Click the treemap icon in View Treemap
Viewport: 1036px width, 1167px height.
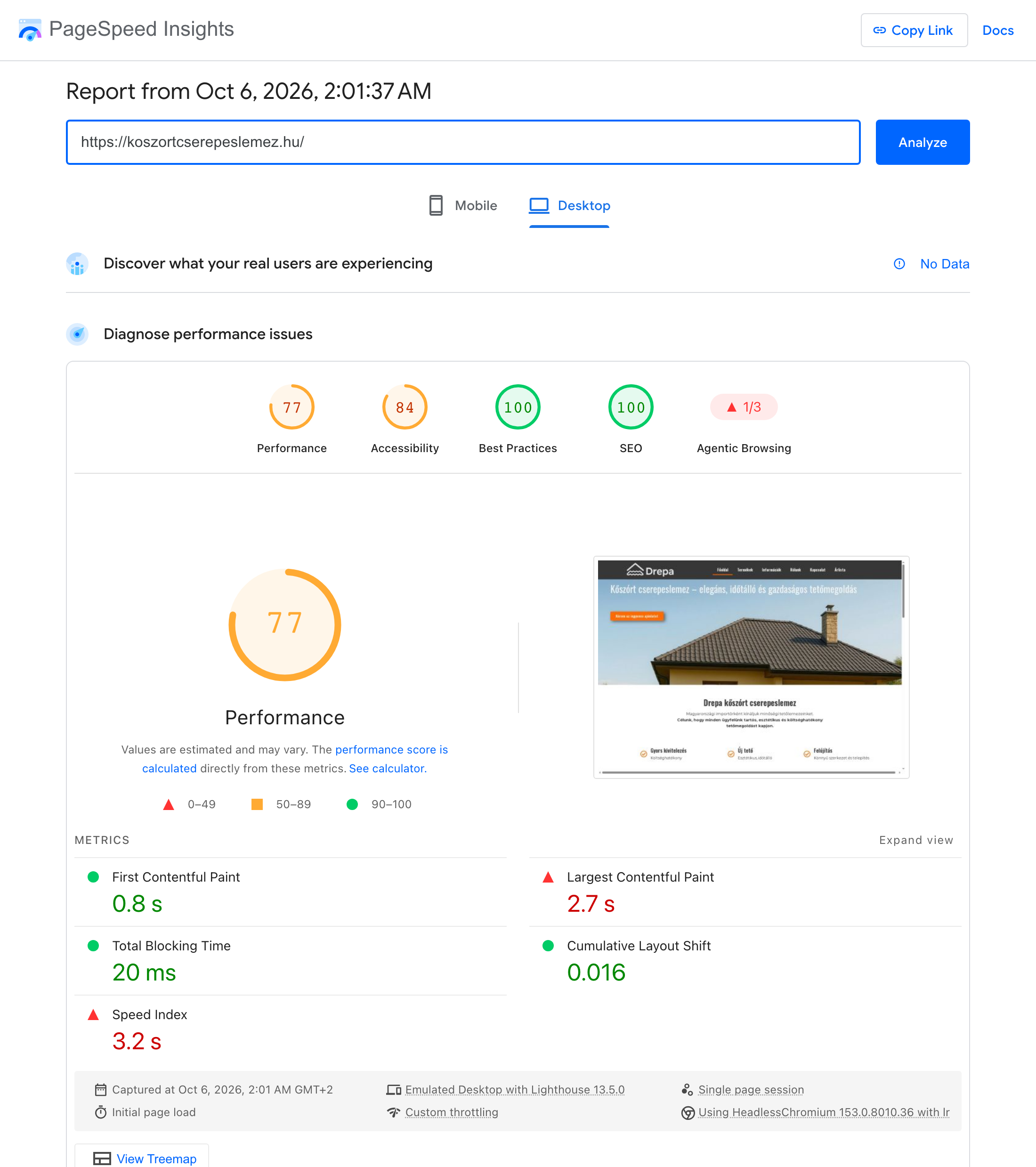102,1159
